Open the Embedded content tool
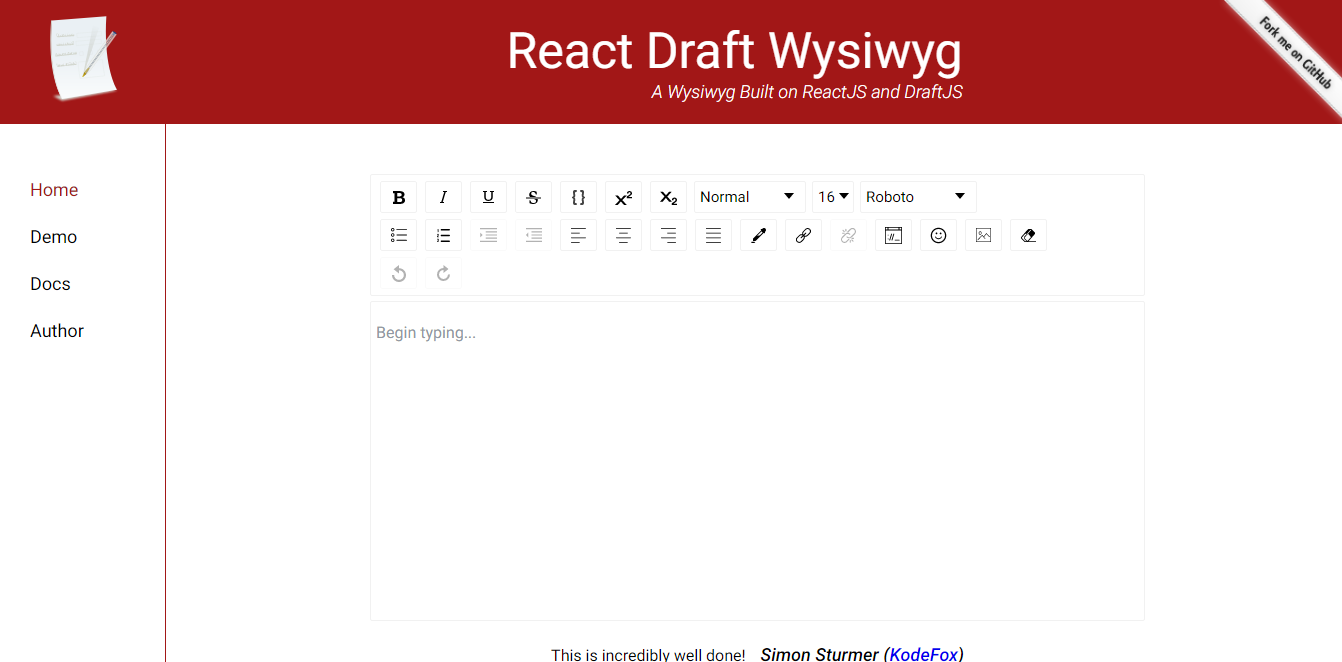Screen dimensions: 1342x662 (893, 235)
